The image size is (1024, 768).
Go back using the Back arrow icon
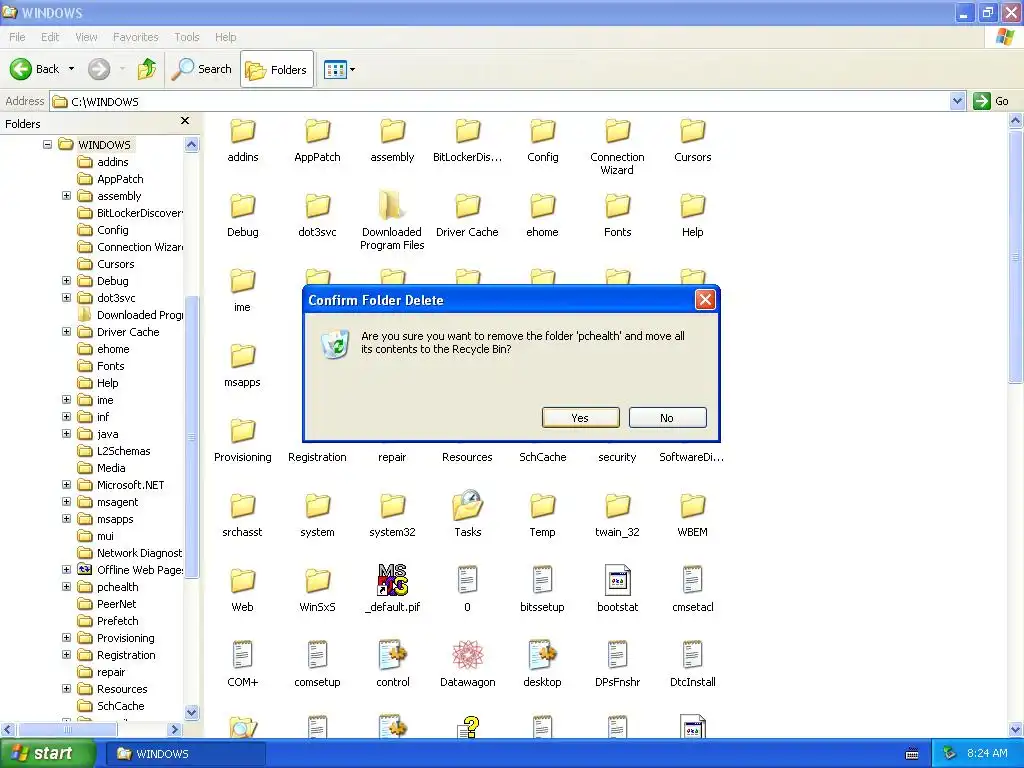pos(21,69)
